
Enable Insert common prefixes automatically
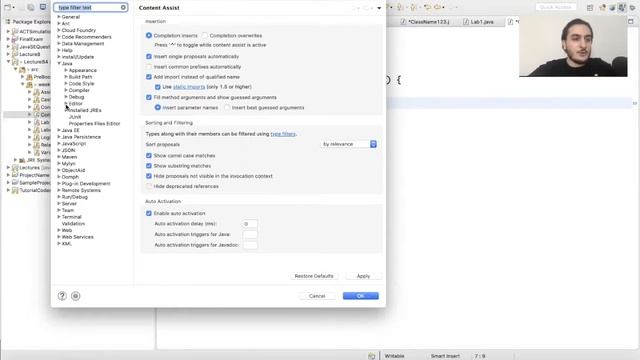click(149, 67)
